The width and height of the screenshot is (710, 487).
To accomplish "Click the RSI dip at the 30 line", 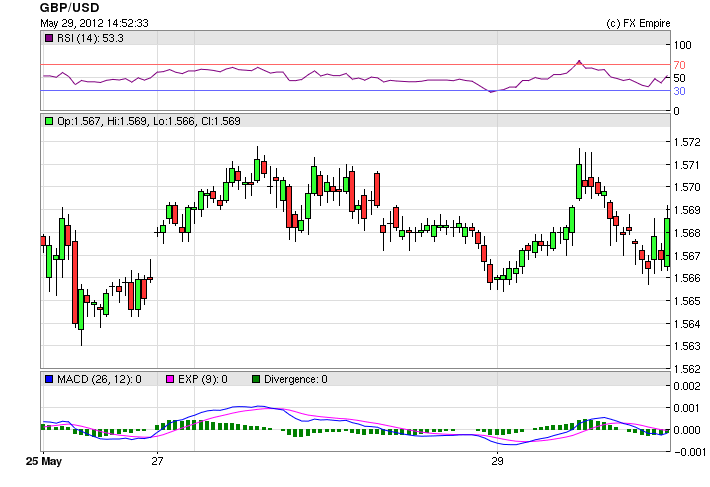I will tap(491, 91).
